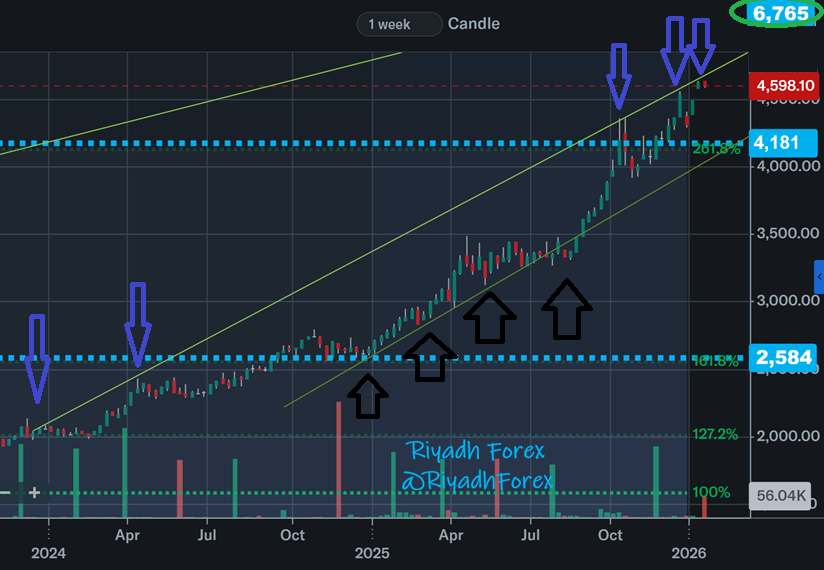The width and height of the screenshot is (824, 570).
Task: Select the red dashed current price line
Action: point(374,86)
